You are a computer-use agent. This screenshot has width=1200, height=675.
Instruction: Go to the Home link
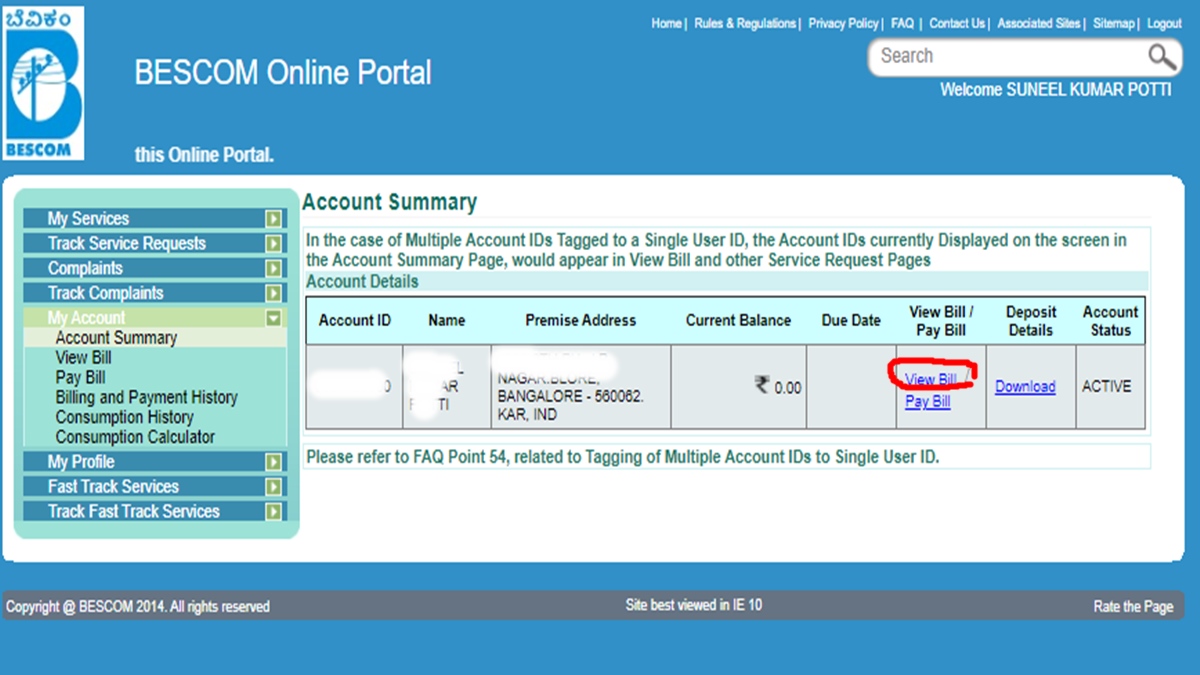666,23
